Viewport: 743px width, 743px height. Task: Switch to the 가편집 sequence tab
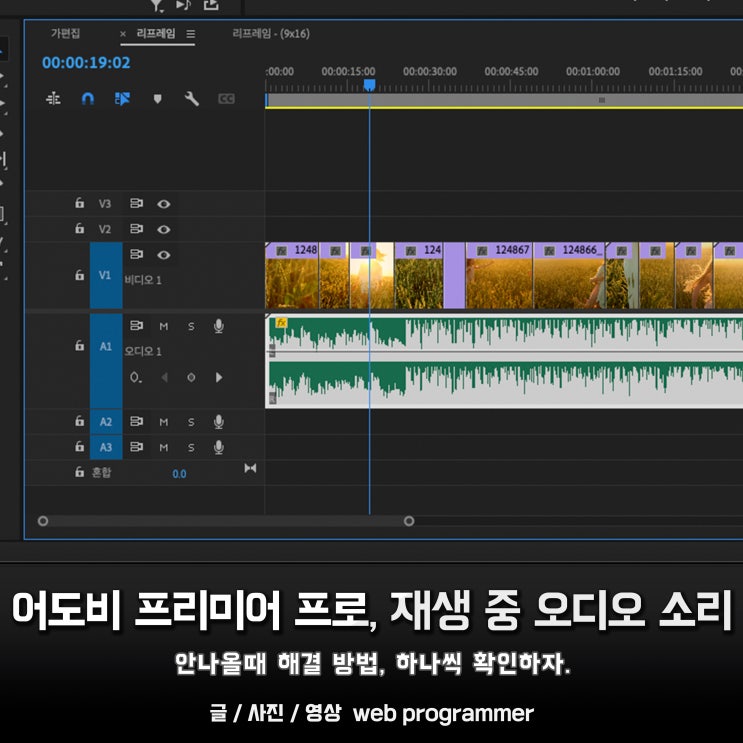coord(65,33)
